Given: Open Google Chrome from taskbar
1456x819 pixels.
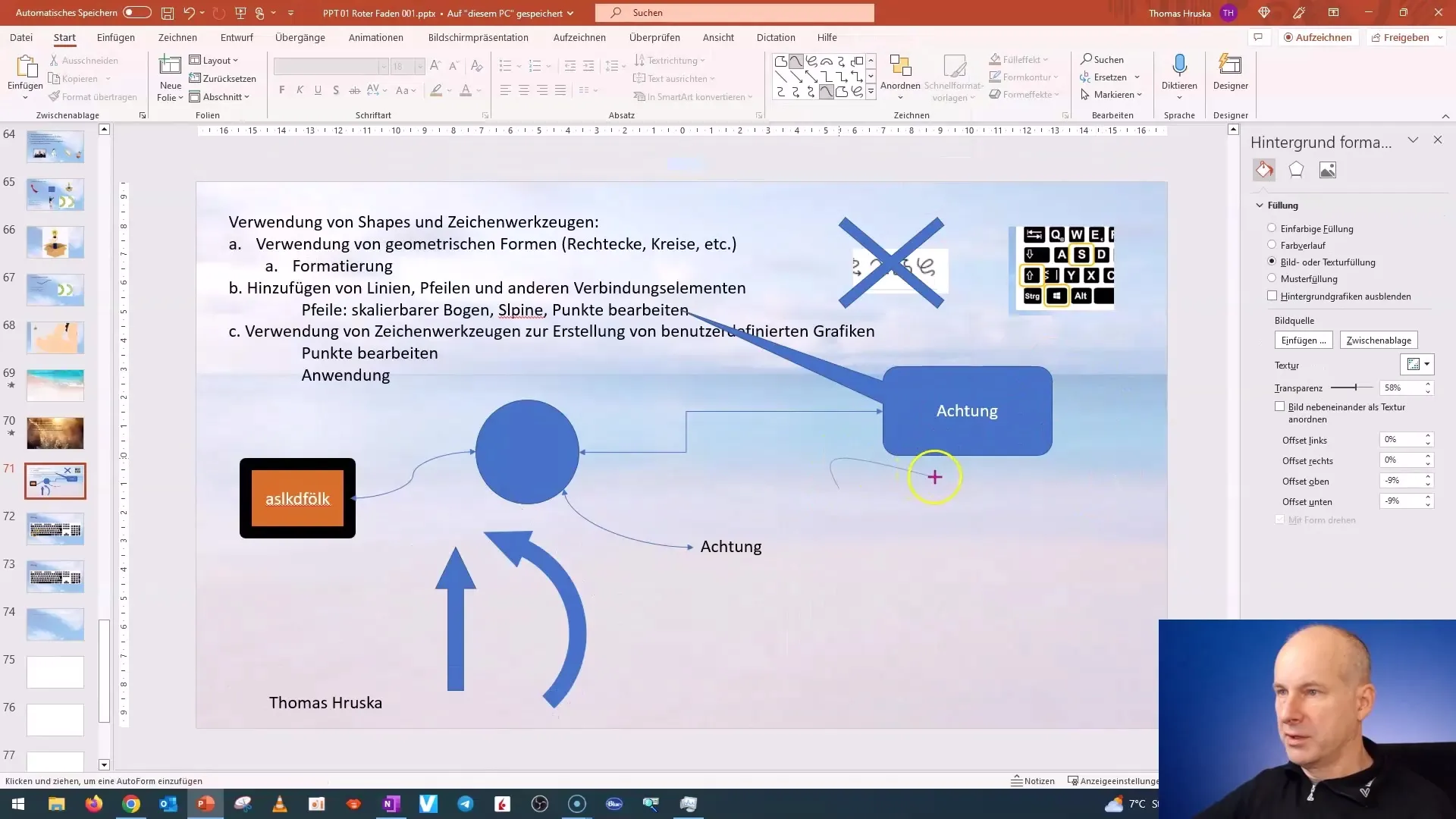Looking at the screenshot, I should coord(131,804).
